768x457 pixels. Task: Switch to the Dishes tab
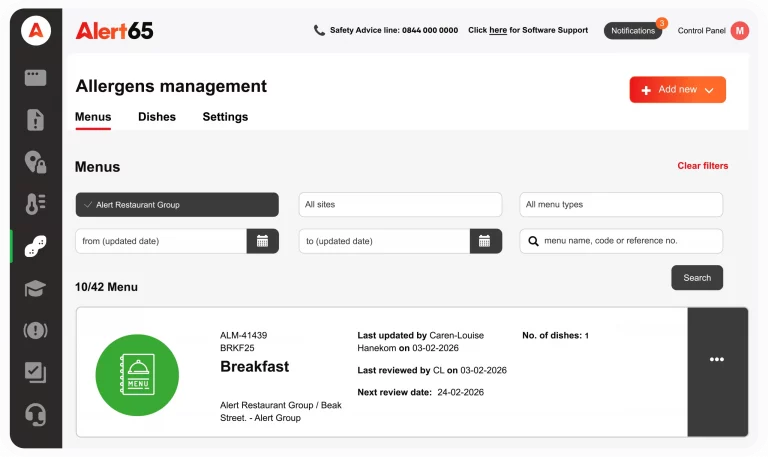click(x=157, y=117)
